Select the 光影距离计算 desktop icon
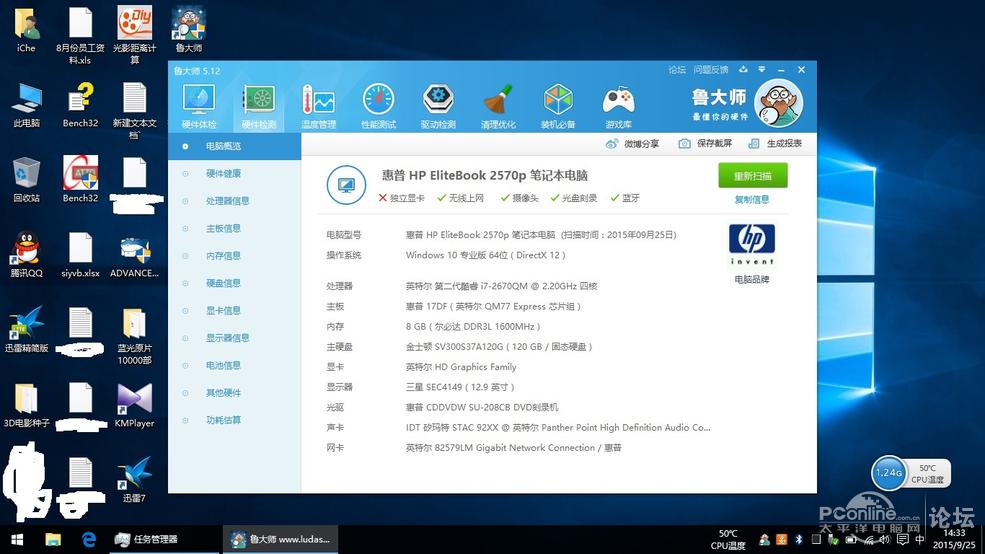 [134, 35]
